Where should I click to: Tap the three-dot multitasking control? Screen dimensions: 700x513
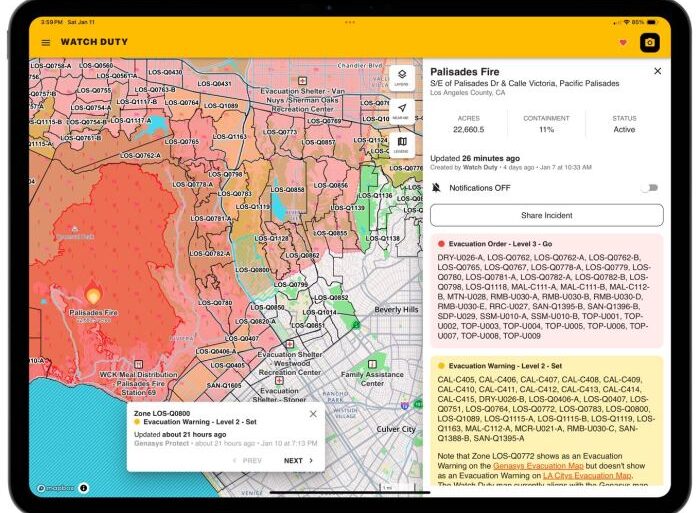[350, 22]
